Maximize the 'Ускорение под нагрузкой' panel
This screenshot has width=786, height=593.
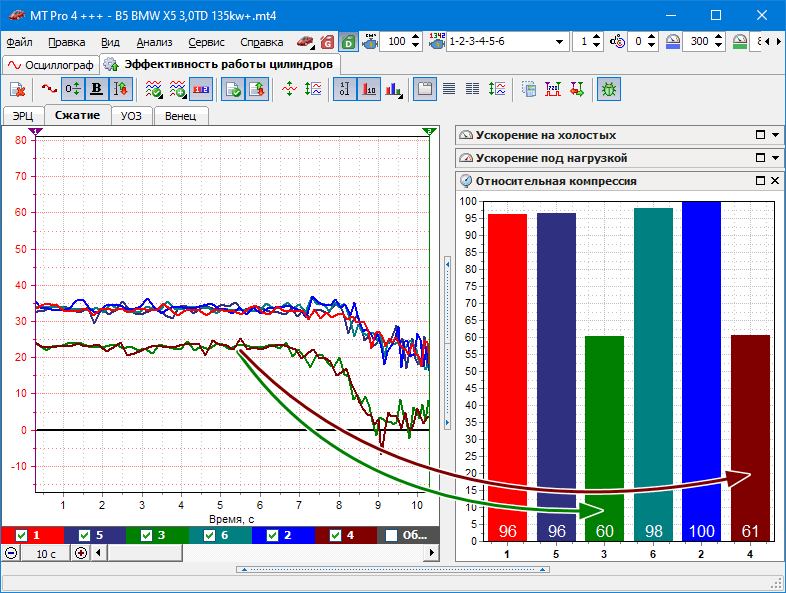coord(760,158)
